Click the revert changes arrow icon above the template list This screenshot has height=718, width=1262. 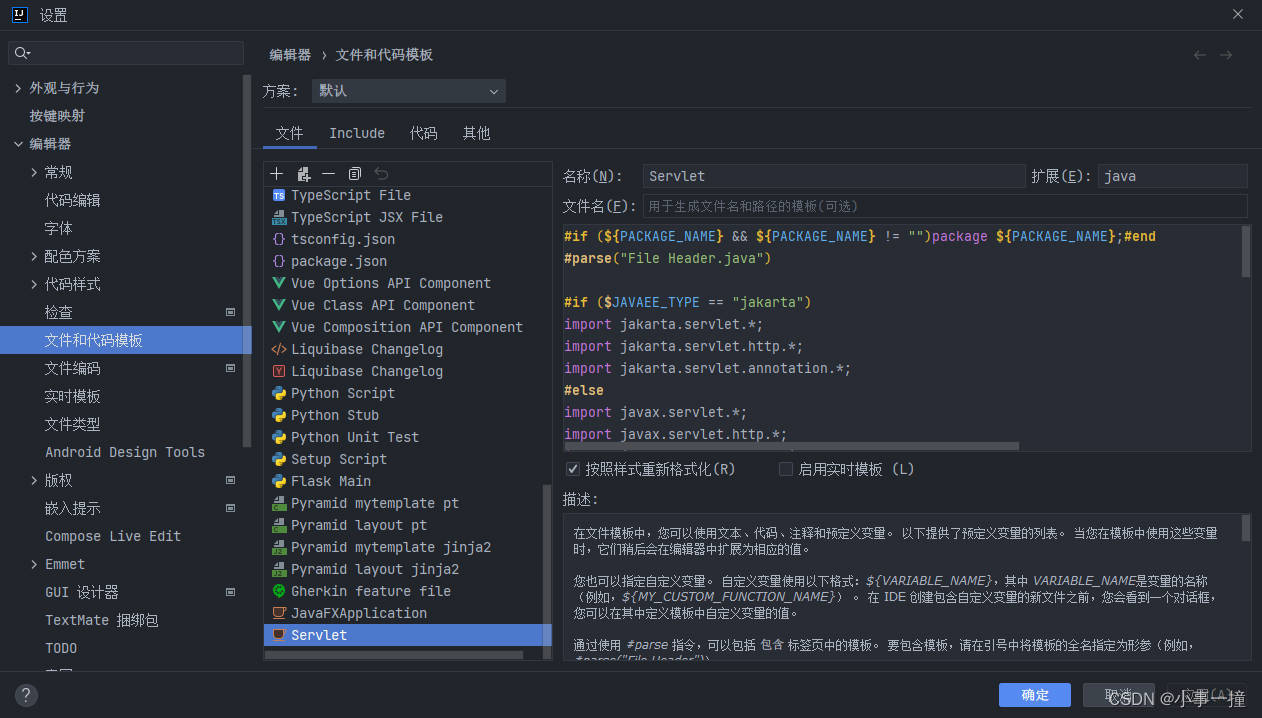(380, 173)
